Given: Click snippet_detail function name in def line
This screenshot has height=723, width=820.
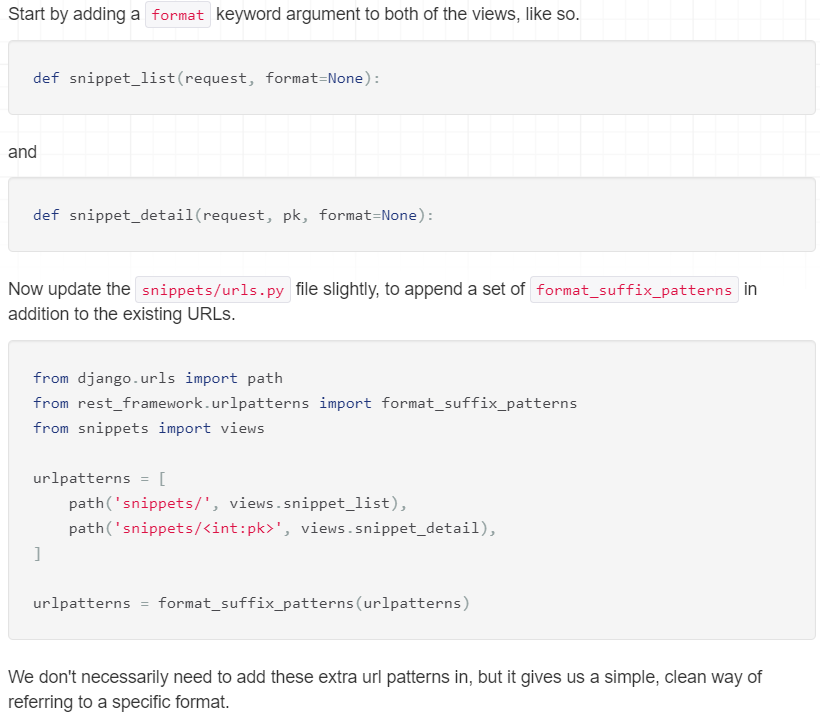Looking at the screenshot, I should click(132, 215).
